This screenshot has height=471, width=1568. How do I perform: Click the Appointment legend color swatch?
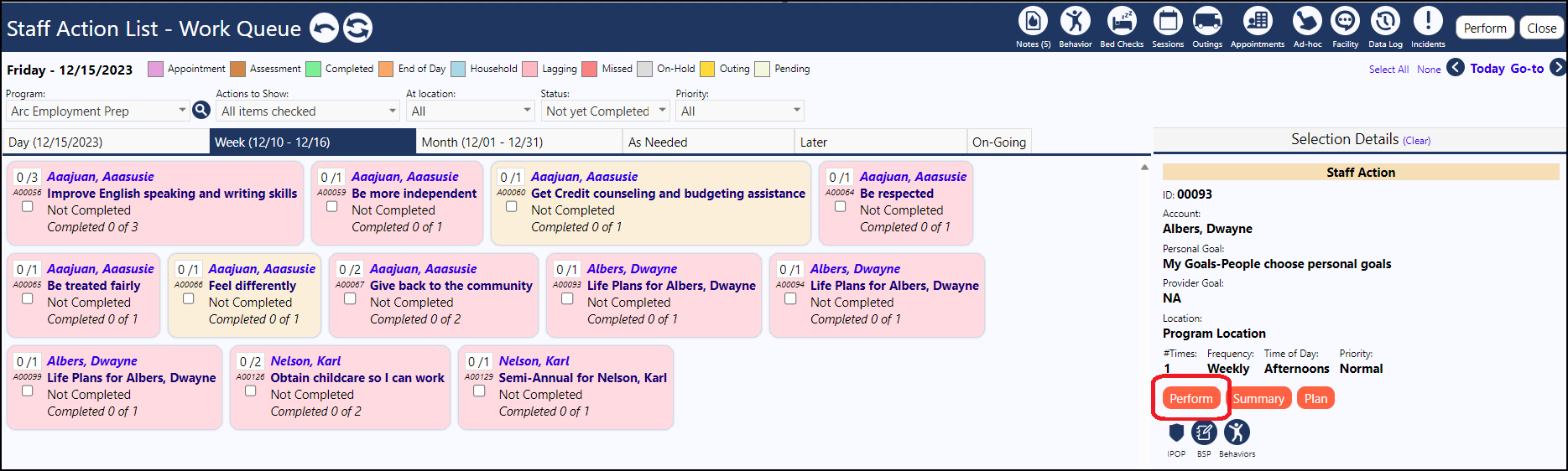[155, 69]
